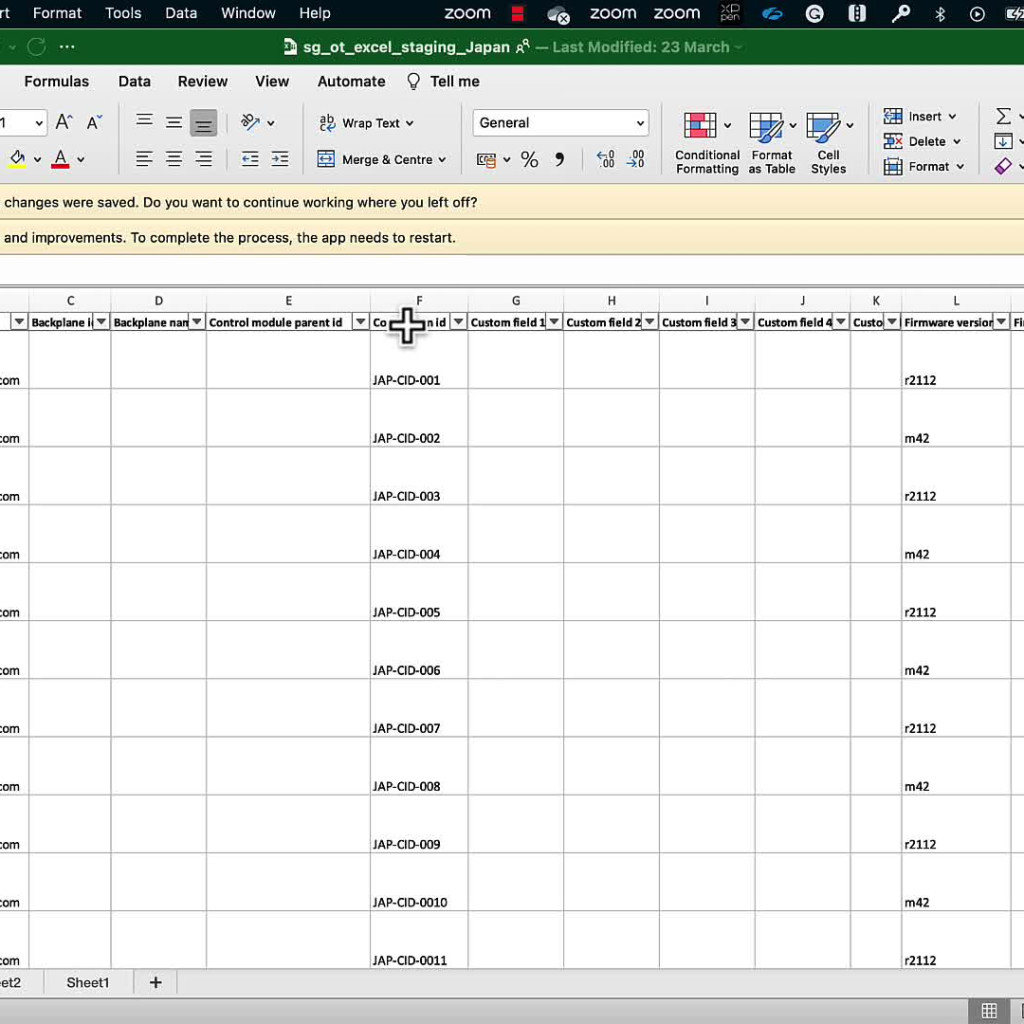Open Custom field 1 filter dropdown

[554, 321]
